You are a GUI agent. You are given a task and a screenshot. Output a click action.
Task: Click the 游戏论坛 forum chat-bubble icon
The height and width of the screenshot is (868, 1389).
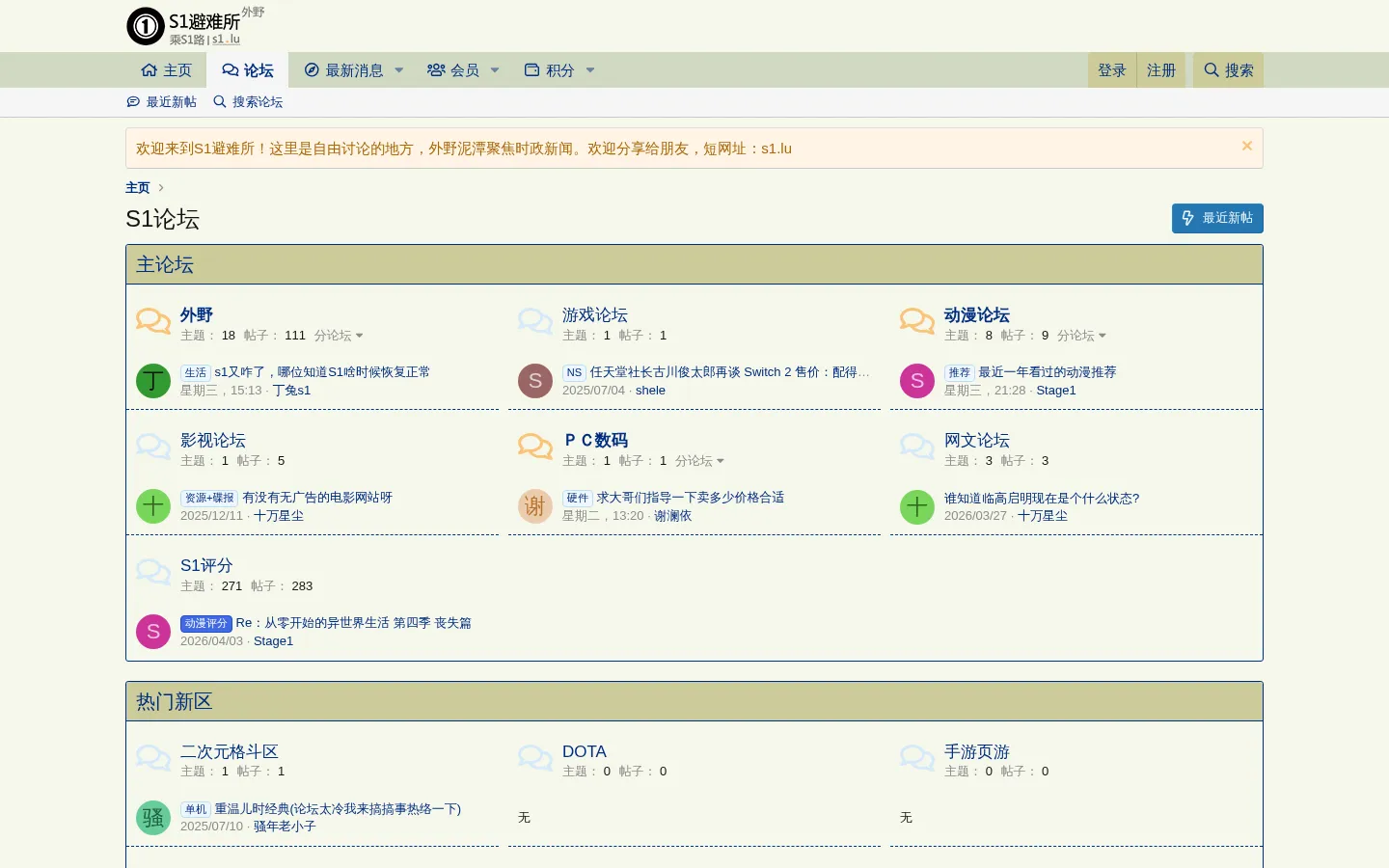[x=535, y=321]
